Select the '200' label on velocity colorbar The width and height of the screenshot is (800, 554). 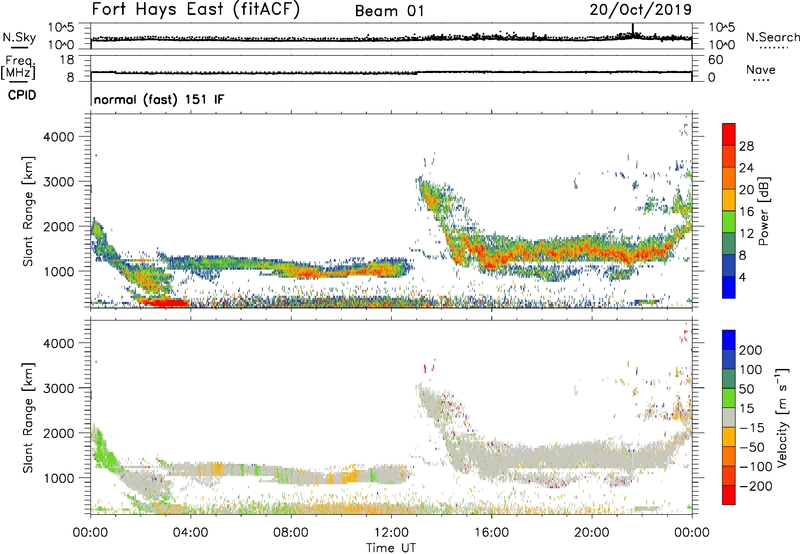point(751,350)
